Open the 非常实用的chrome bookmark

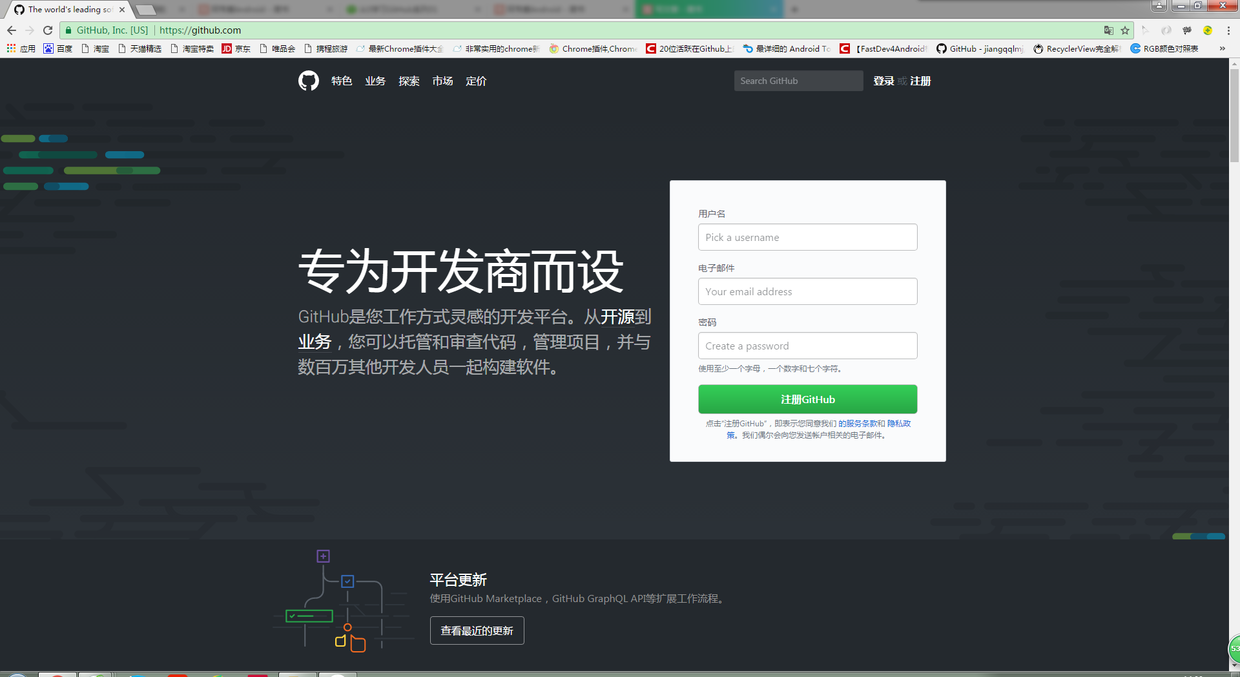click(x=495, y=48)
